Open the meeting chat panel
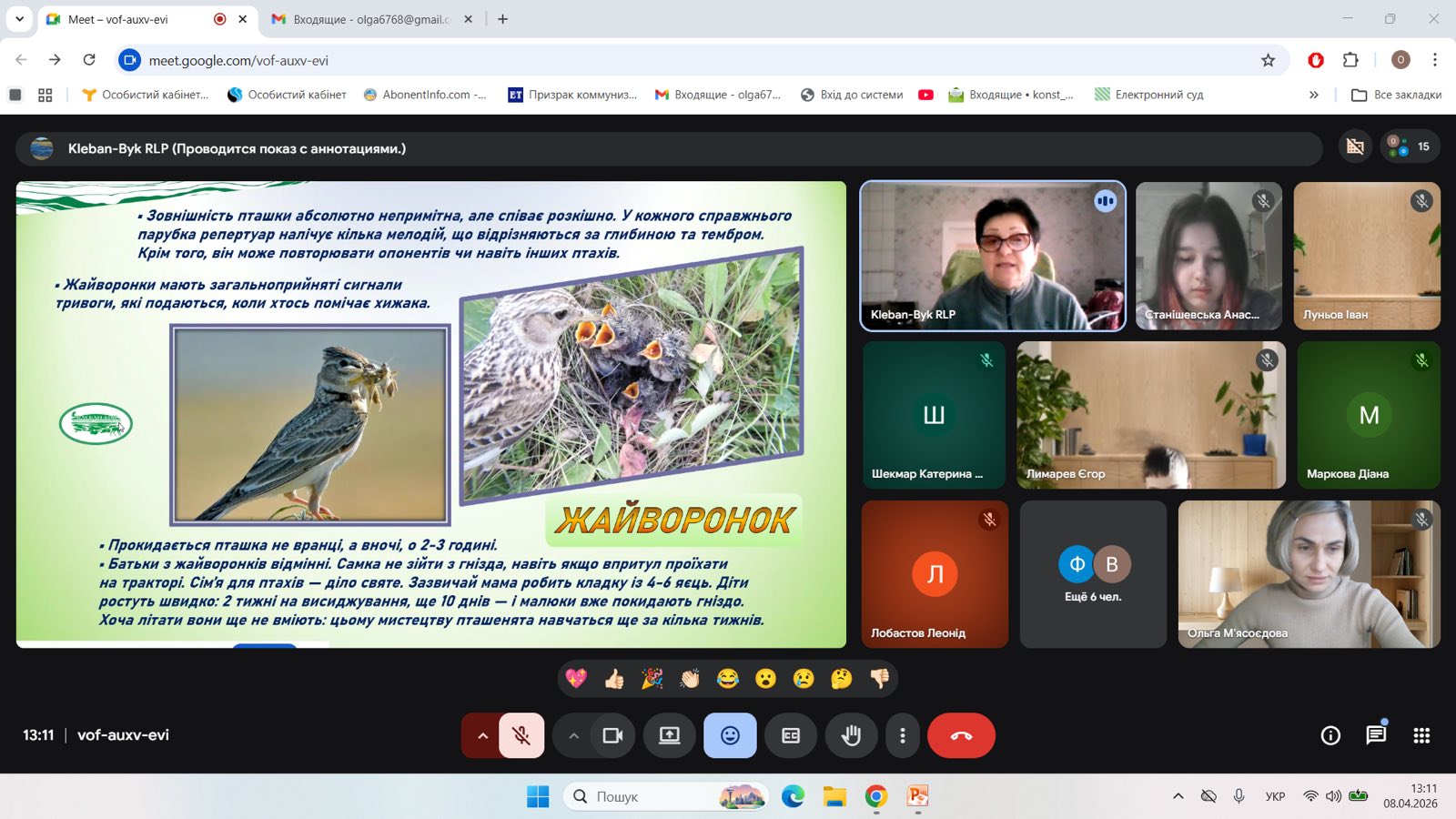This screenshot has height=819, width=1456. point(1376,735)
